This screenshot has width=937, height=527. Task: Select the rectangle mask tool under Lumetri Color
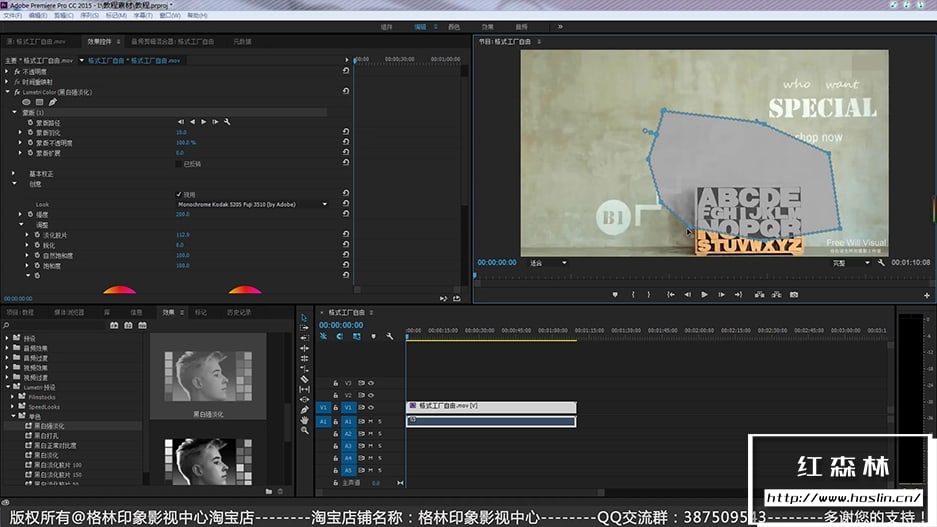point(39,102)
